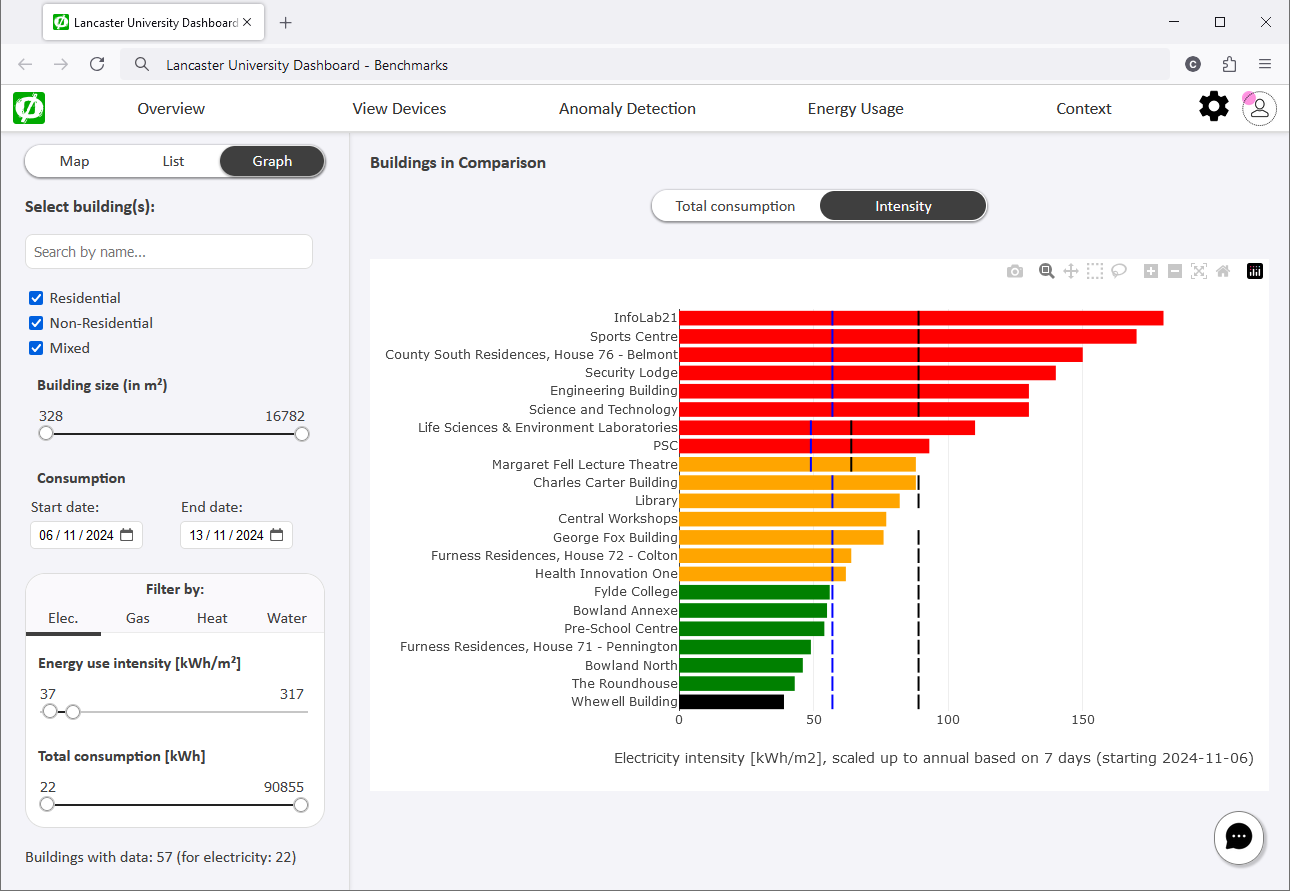The image size is (1290, 891).
Task: Click the Building size maximum slider handle
Action: 302,434
